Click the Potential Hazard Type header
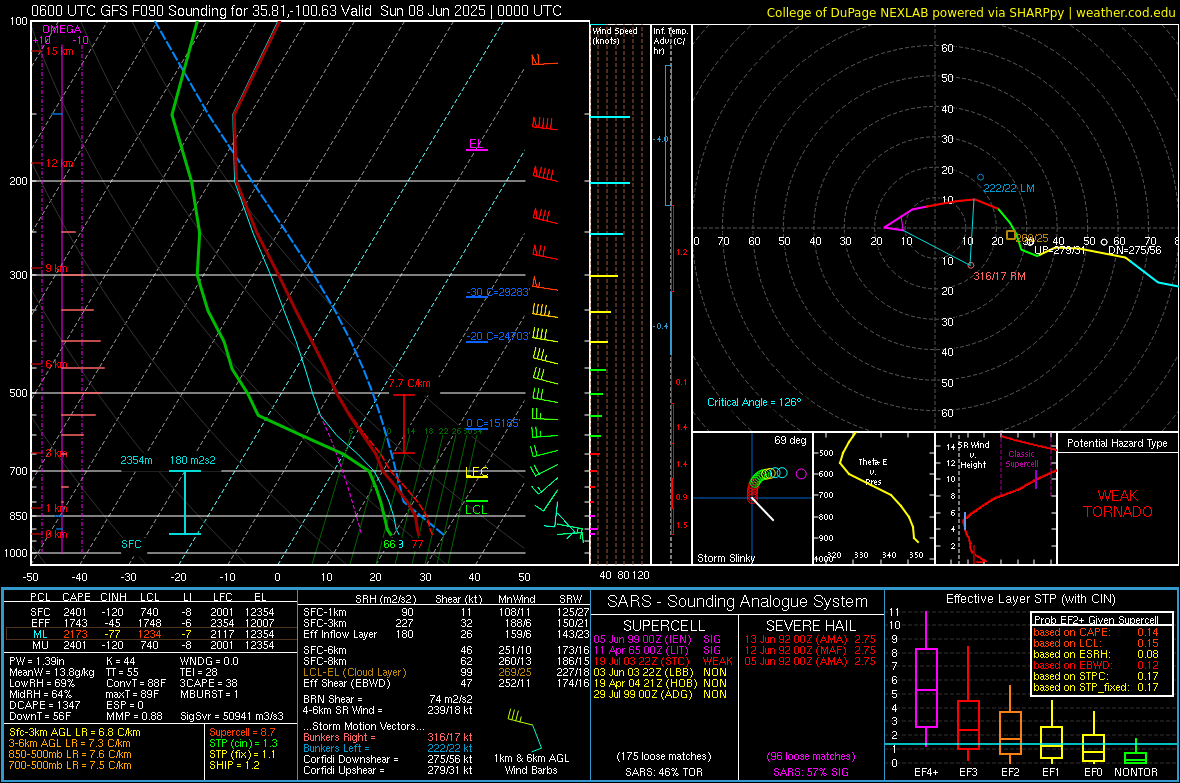Image resolution: width=1180 pixels, height=783 pixels. click(1117, 443)
